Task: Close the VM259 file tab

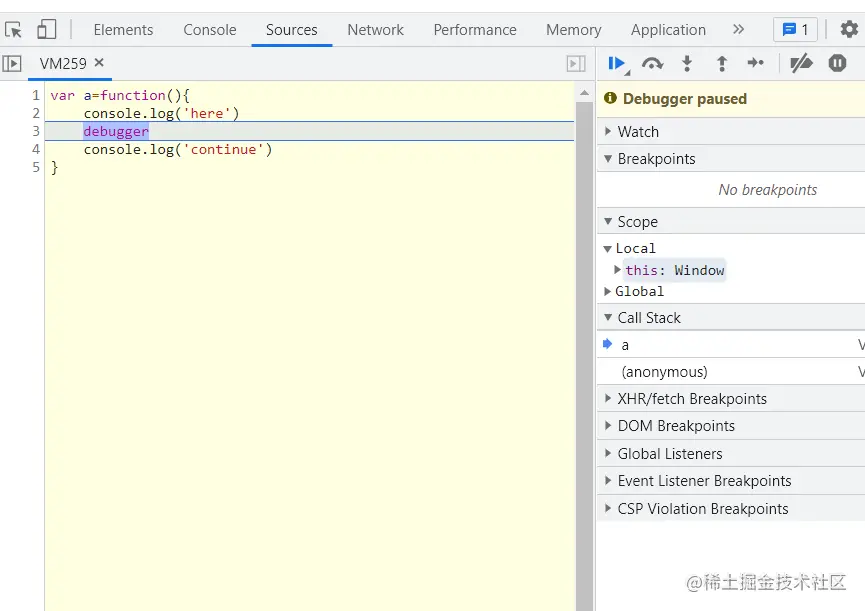Action: point(99,63)
